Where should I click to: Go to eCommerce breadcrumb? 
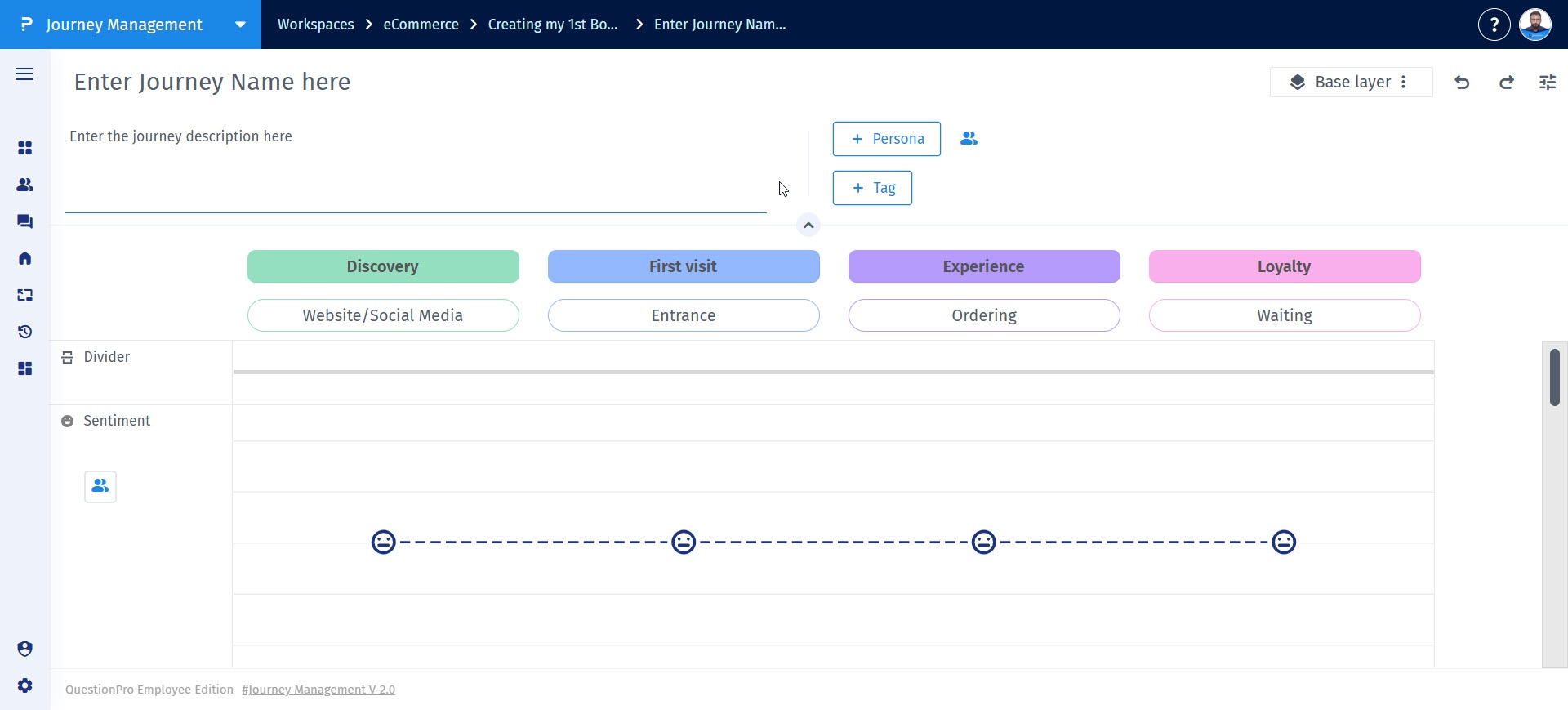[x=421, y=25]
